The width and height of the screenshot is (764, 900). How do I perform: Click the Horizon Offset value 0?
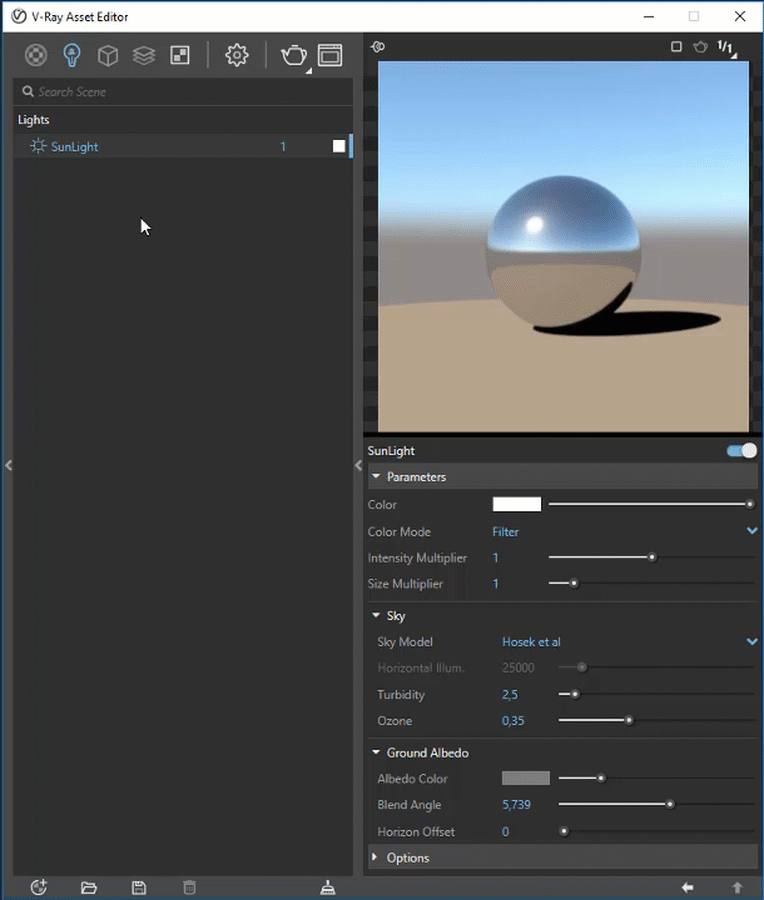(505, 832)
